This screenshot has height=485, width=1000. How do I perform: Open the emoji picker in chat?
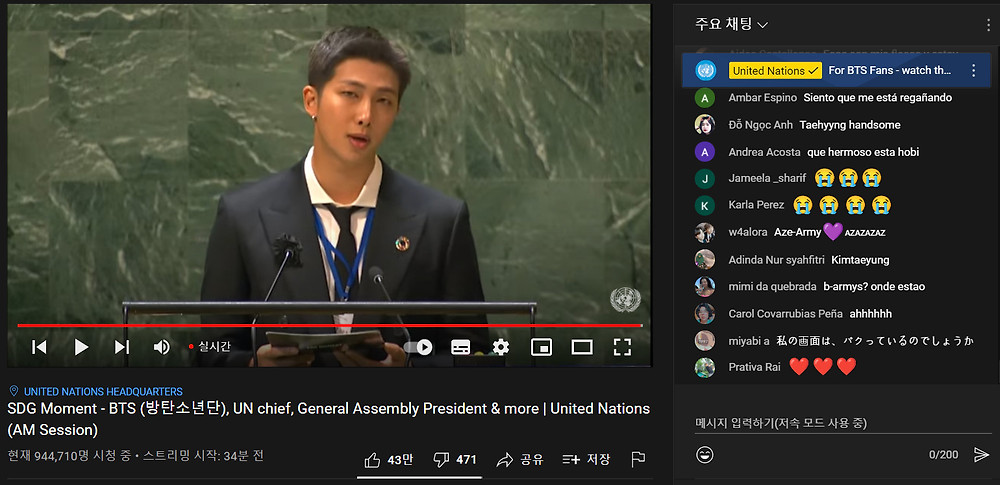coord(705,454)
